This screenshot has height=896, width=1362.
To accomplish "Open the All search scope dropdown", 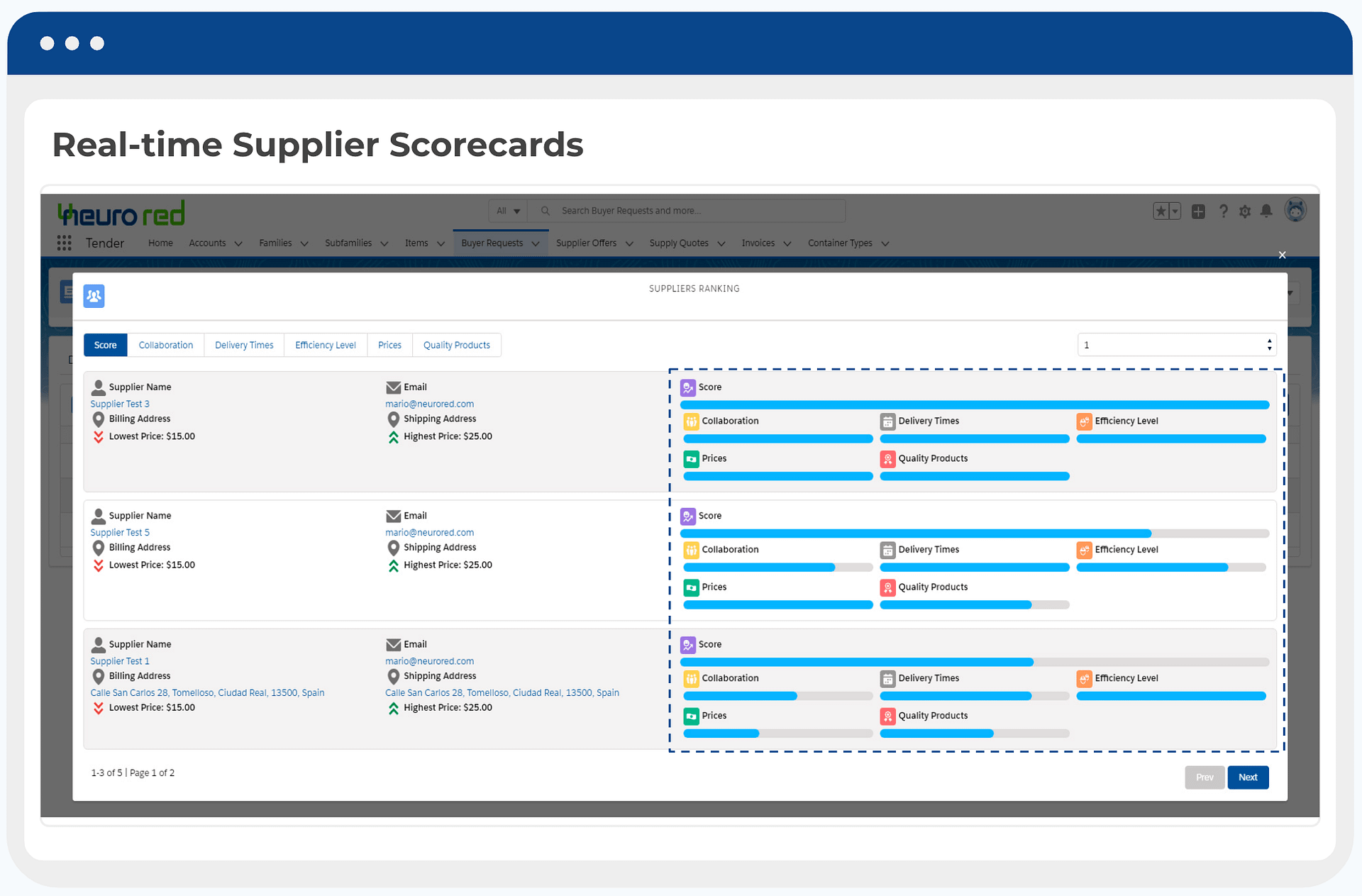I will point(507,211).
